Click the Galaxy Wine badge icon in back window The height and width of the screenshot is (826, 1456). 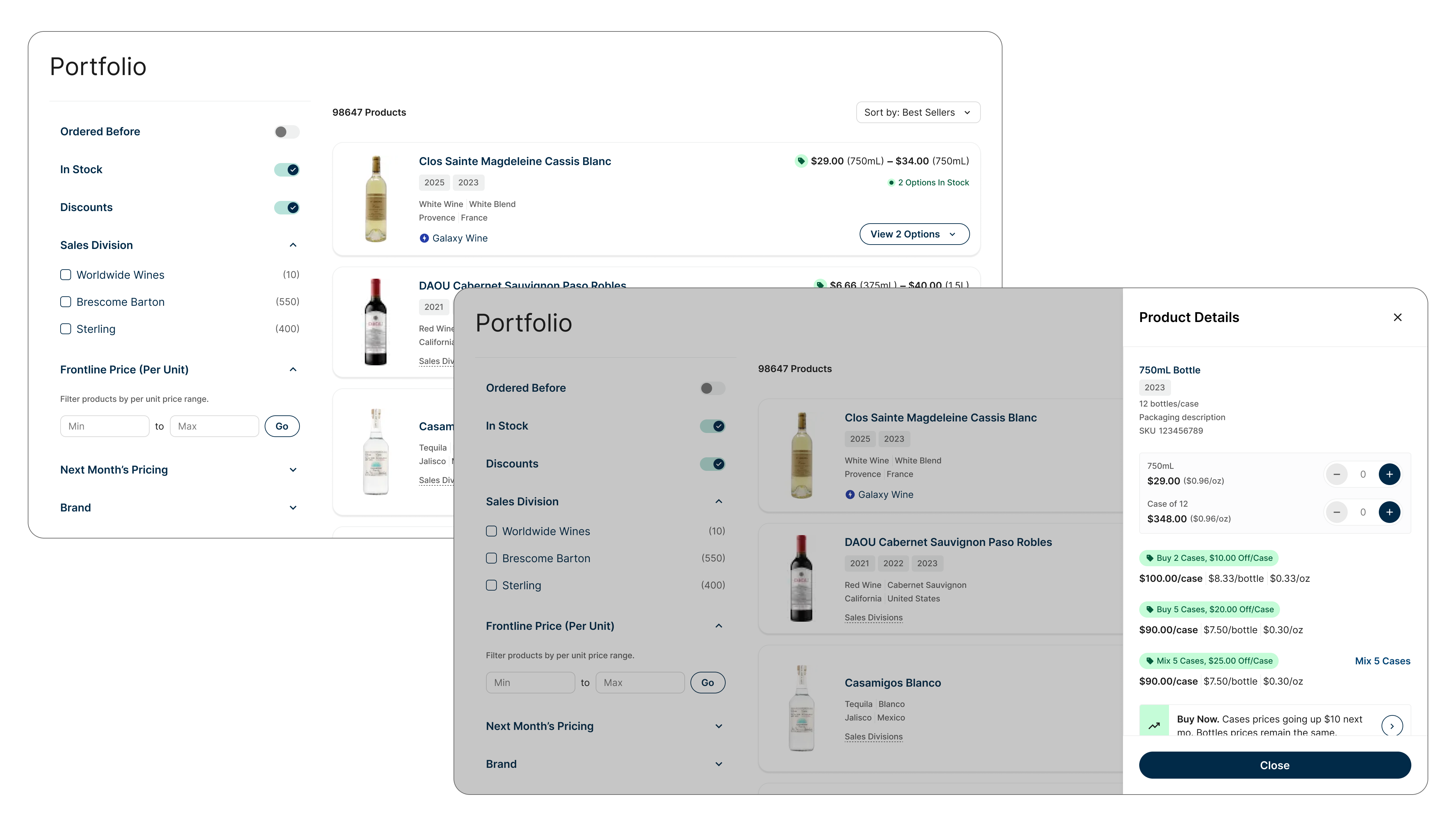tap(423, 238)
